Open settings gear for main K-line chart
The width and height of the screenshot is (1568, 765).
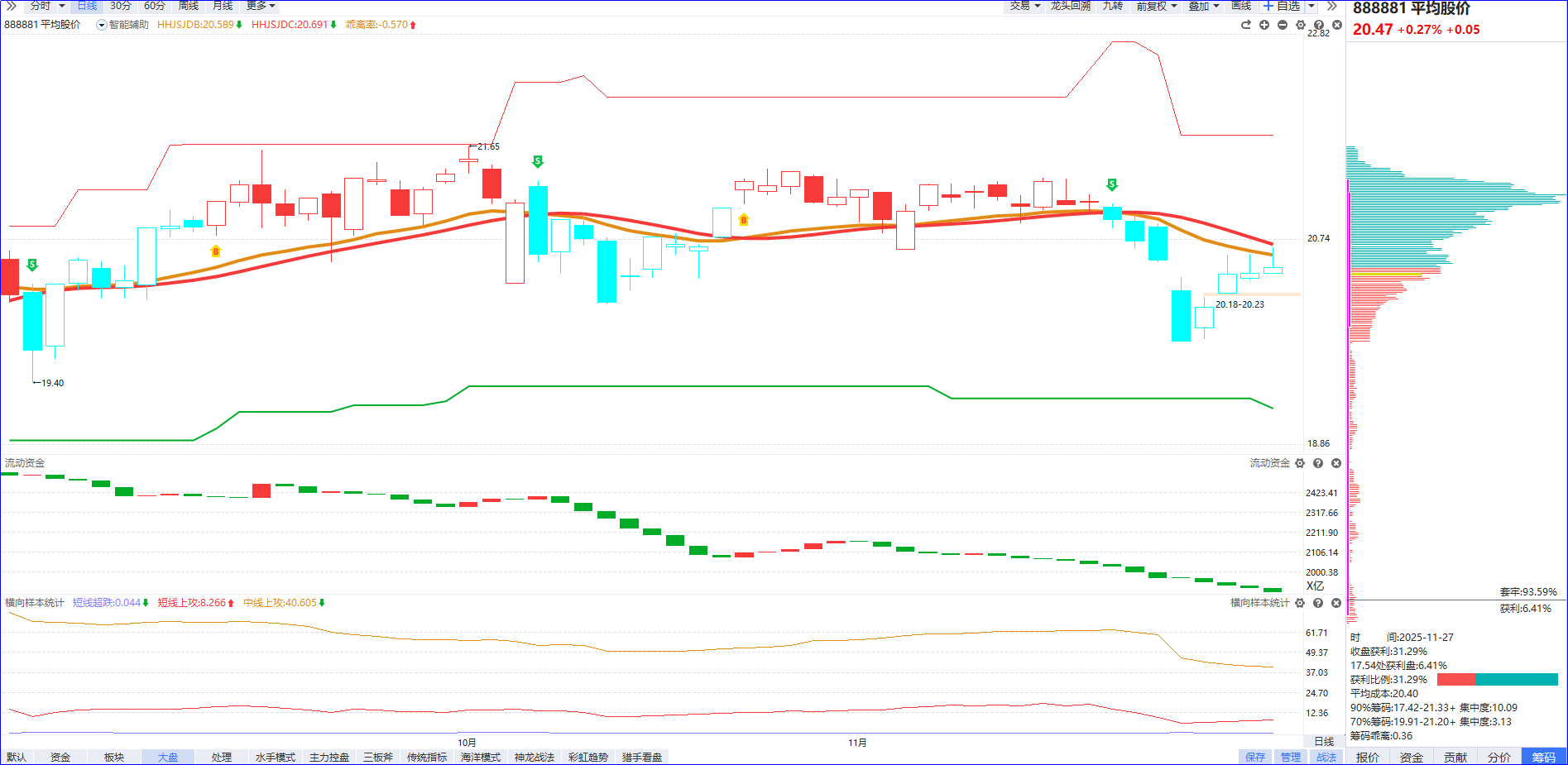tap(1301, 25)
